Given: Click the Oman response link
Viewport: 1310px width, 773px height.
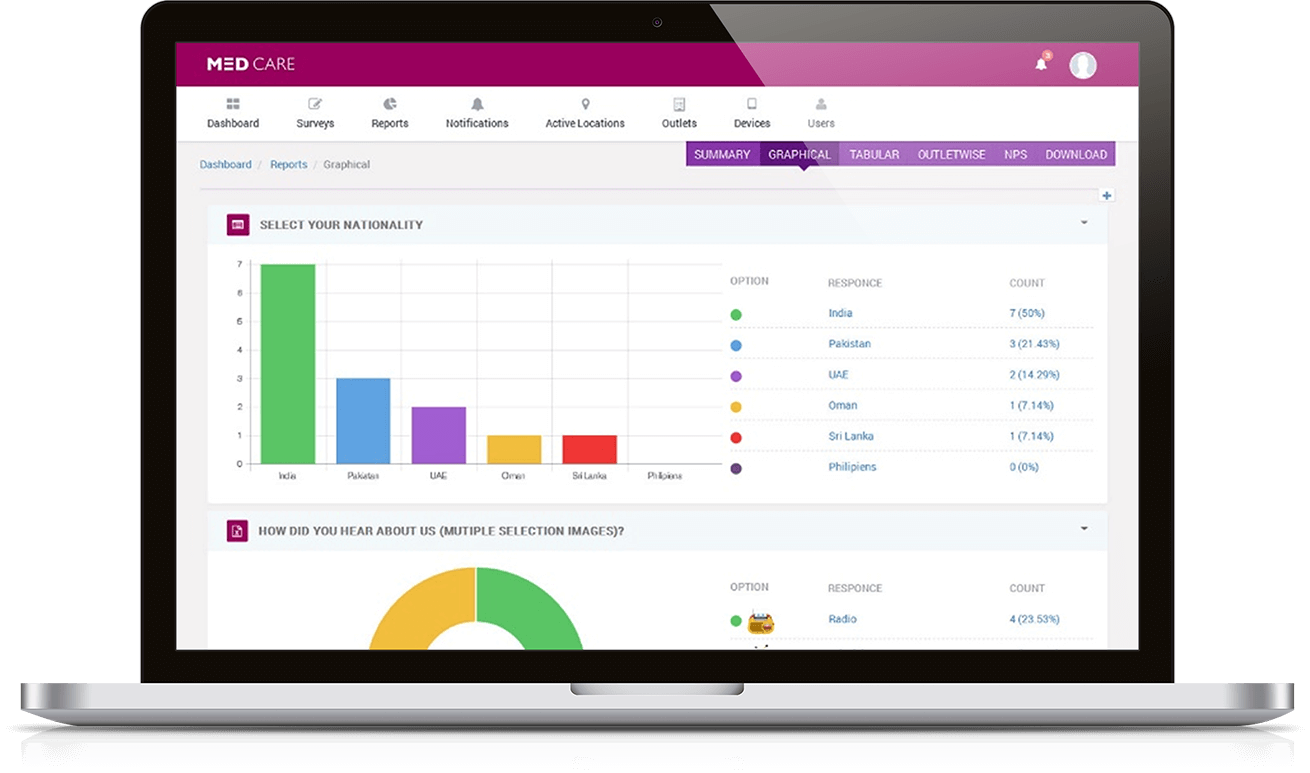Looking at the screenshot, I should [x=842, y=406].
